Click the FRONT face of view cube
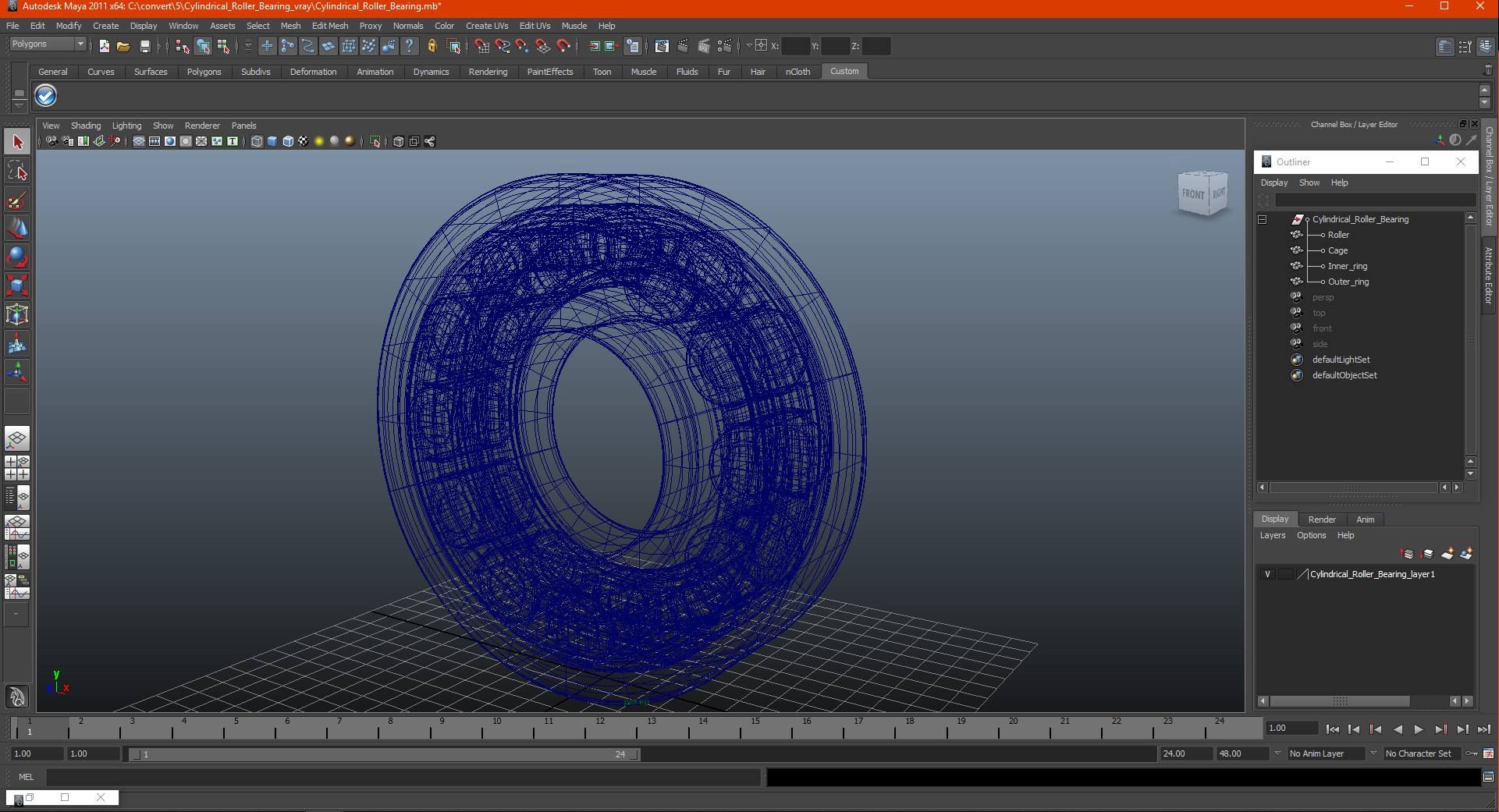The width and height of the screenshot is (1499, 812). (1192, 194)
